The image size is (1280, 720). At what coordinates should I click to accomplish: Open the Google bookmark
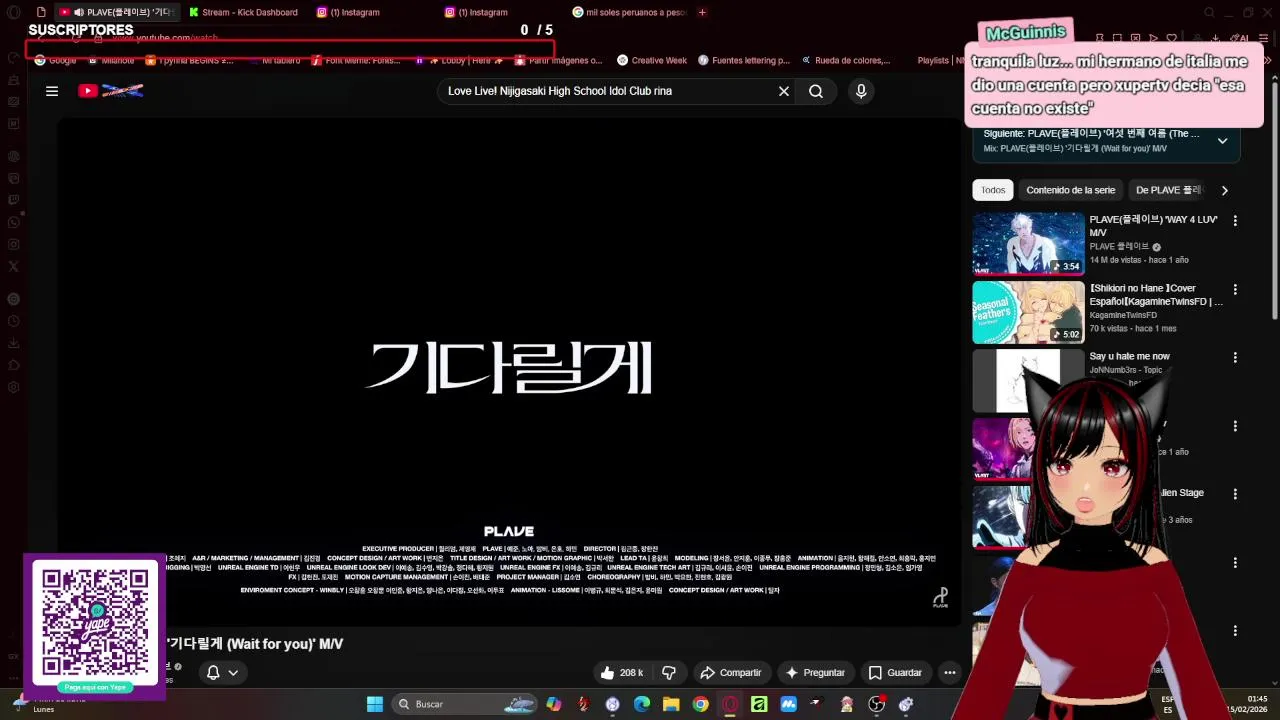coord(55,60)
